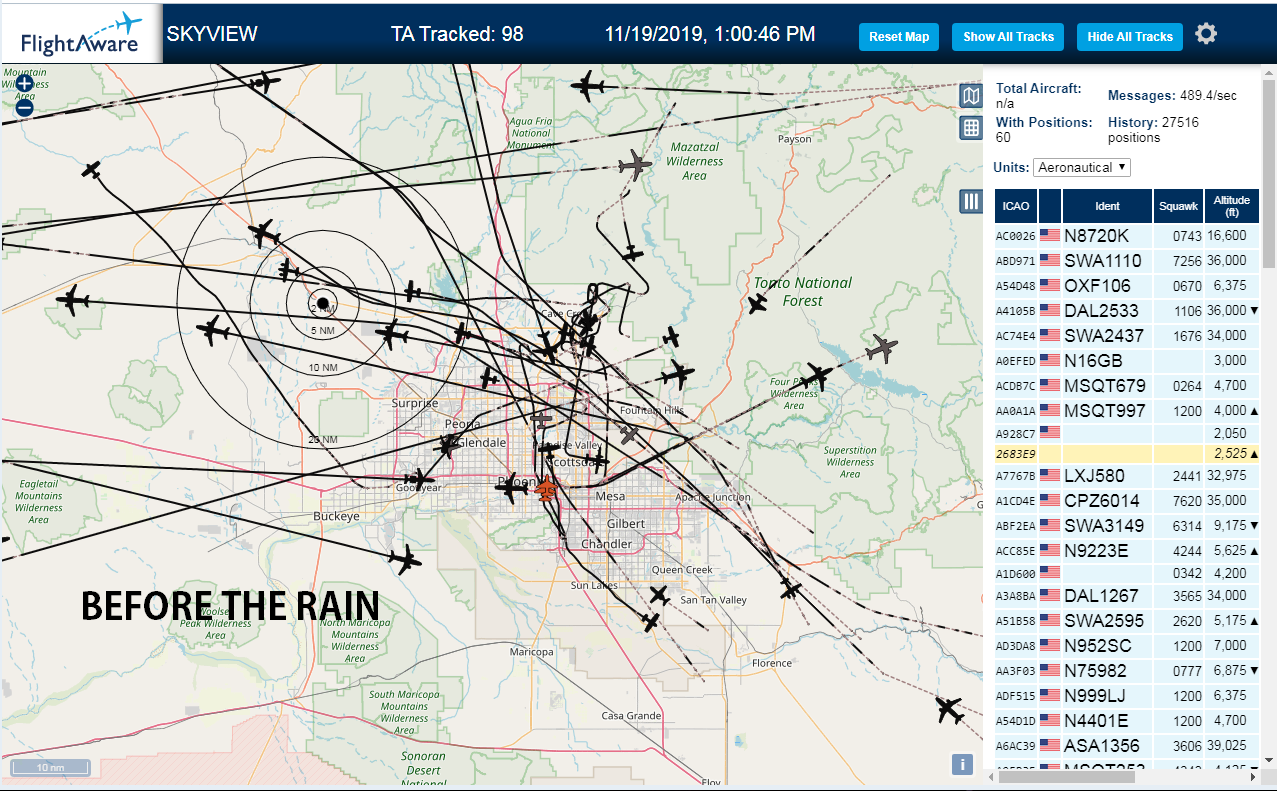Select the N9223E row

(1128, 551)
